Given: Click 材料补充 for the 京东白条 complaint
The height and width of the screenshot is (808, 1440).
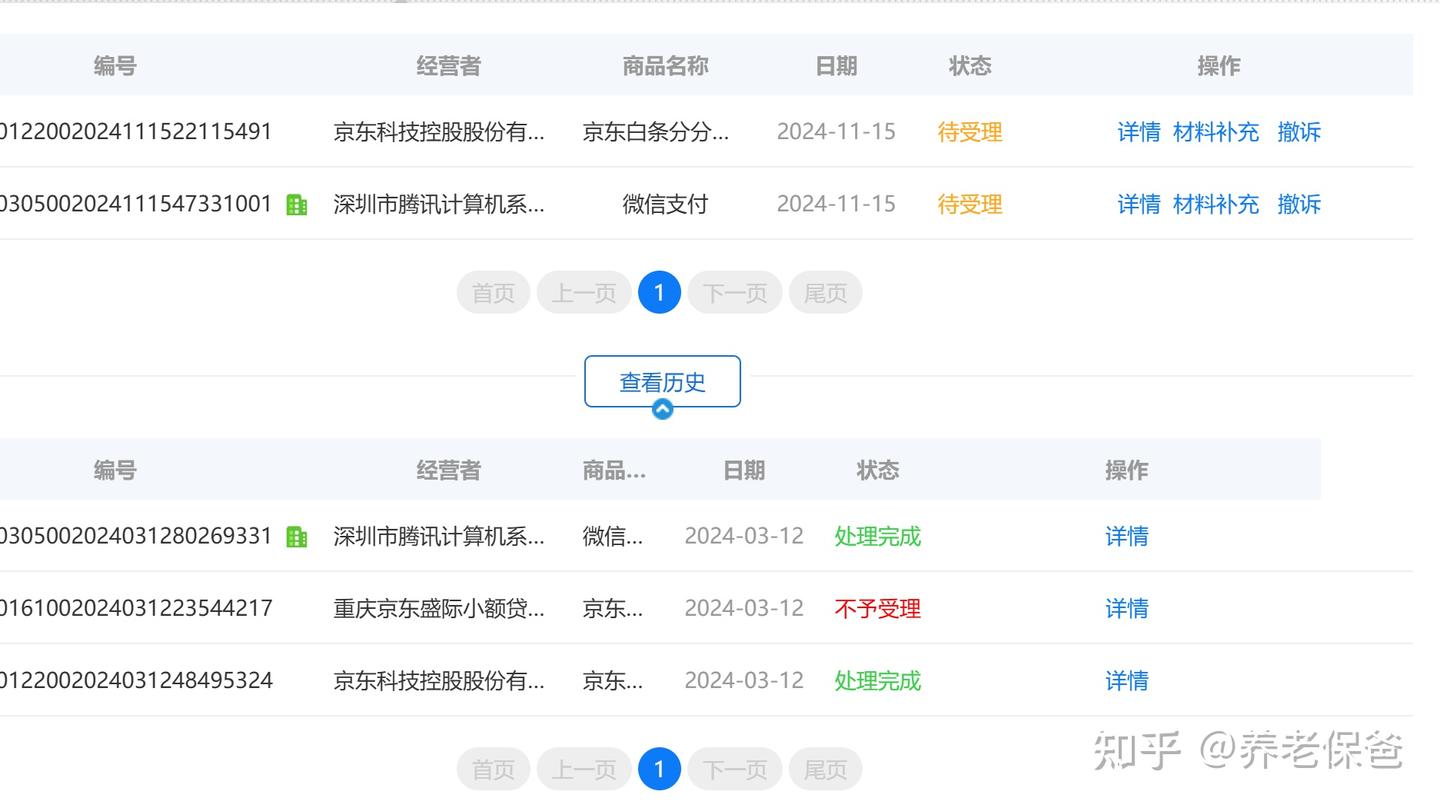Looking at the screenshot, I should click(x=1216, y=132).
